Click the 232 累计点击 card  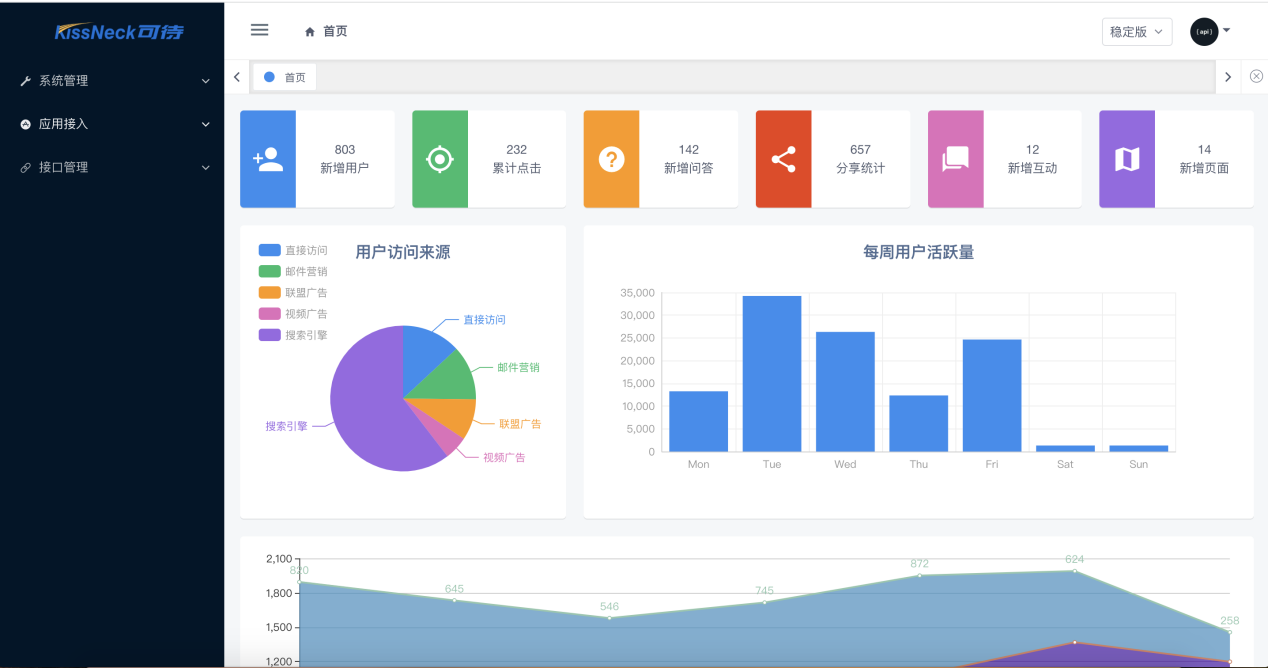click(489, 159)
